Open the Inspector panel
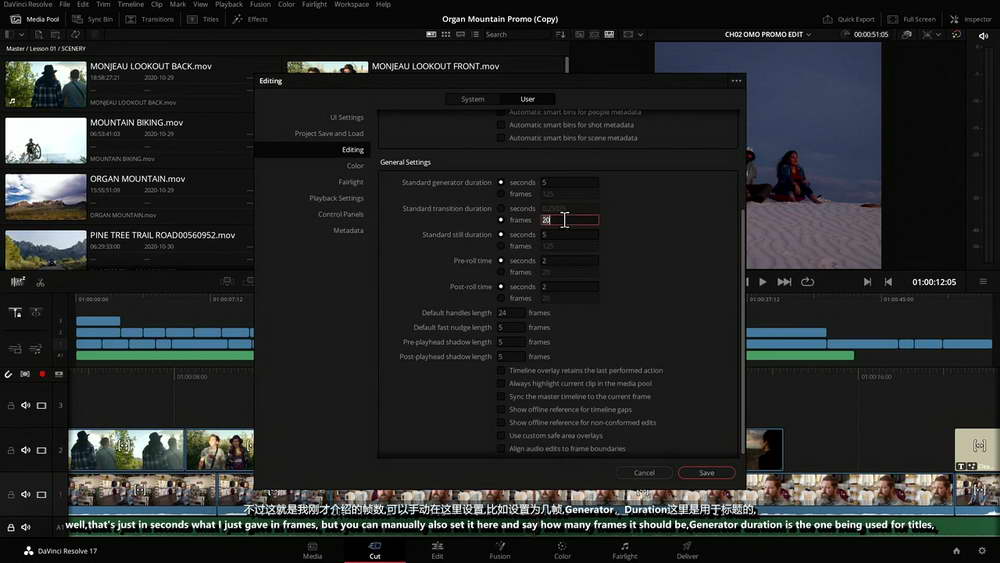1000x563 pixels. (x=970, y=19)
